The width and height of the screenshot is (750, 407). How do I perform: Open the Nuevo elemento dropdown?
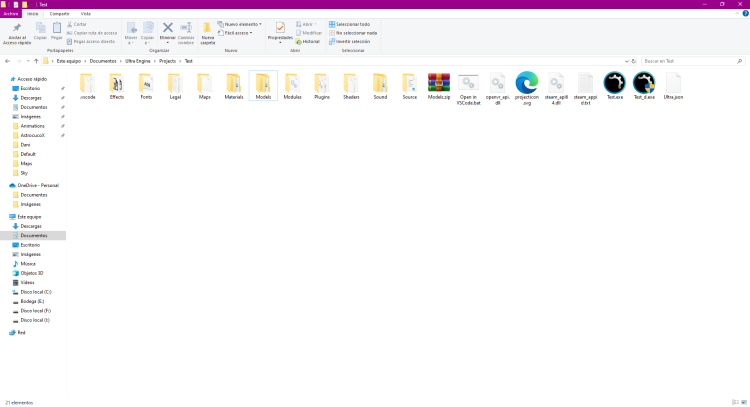point(239,24)
